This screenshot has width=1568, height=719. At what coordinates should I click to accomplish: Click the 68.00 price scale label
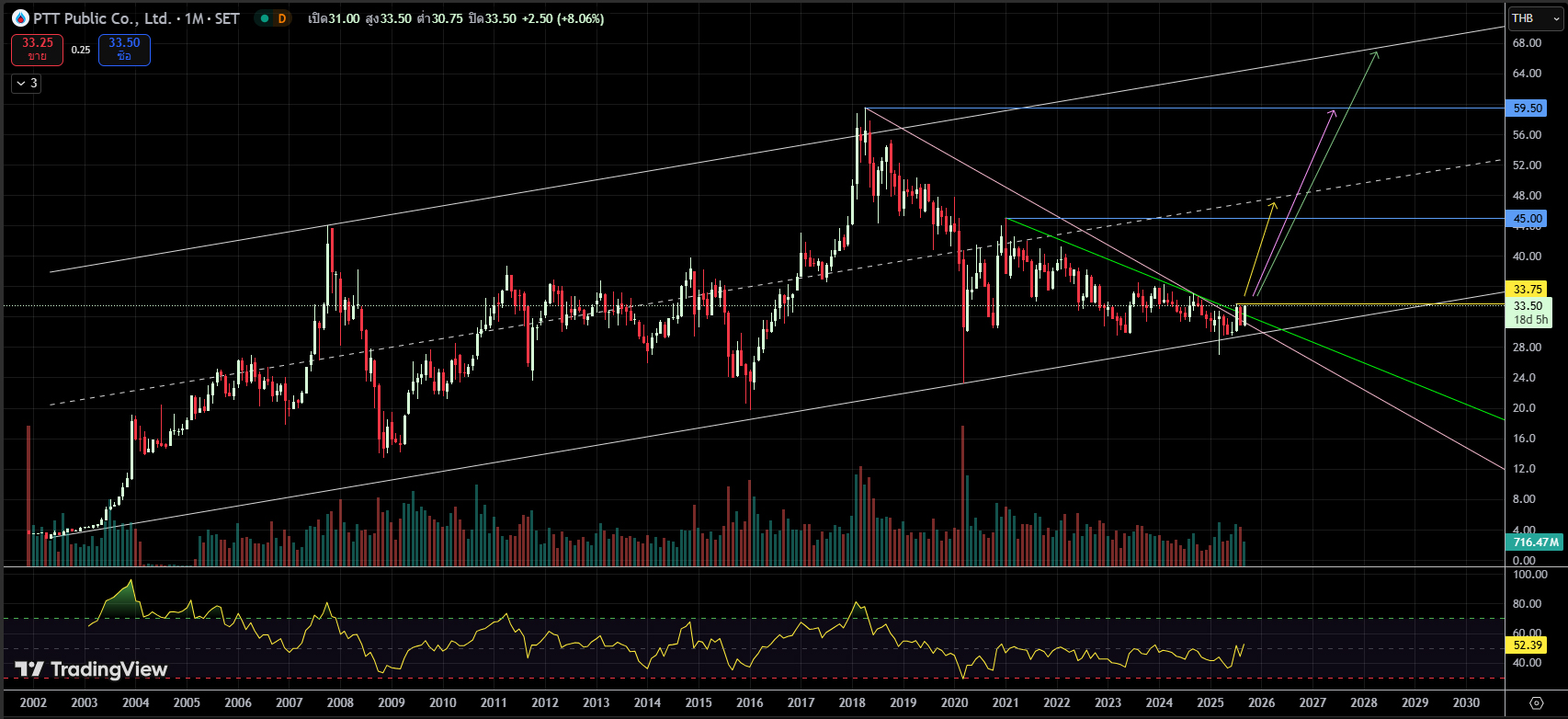[x=1527, y=43]
